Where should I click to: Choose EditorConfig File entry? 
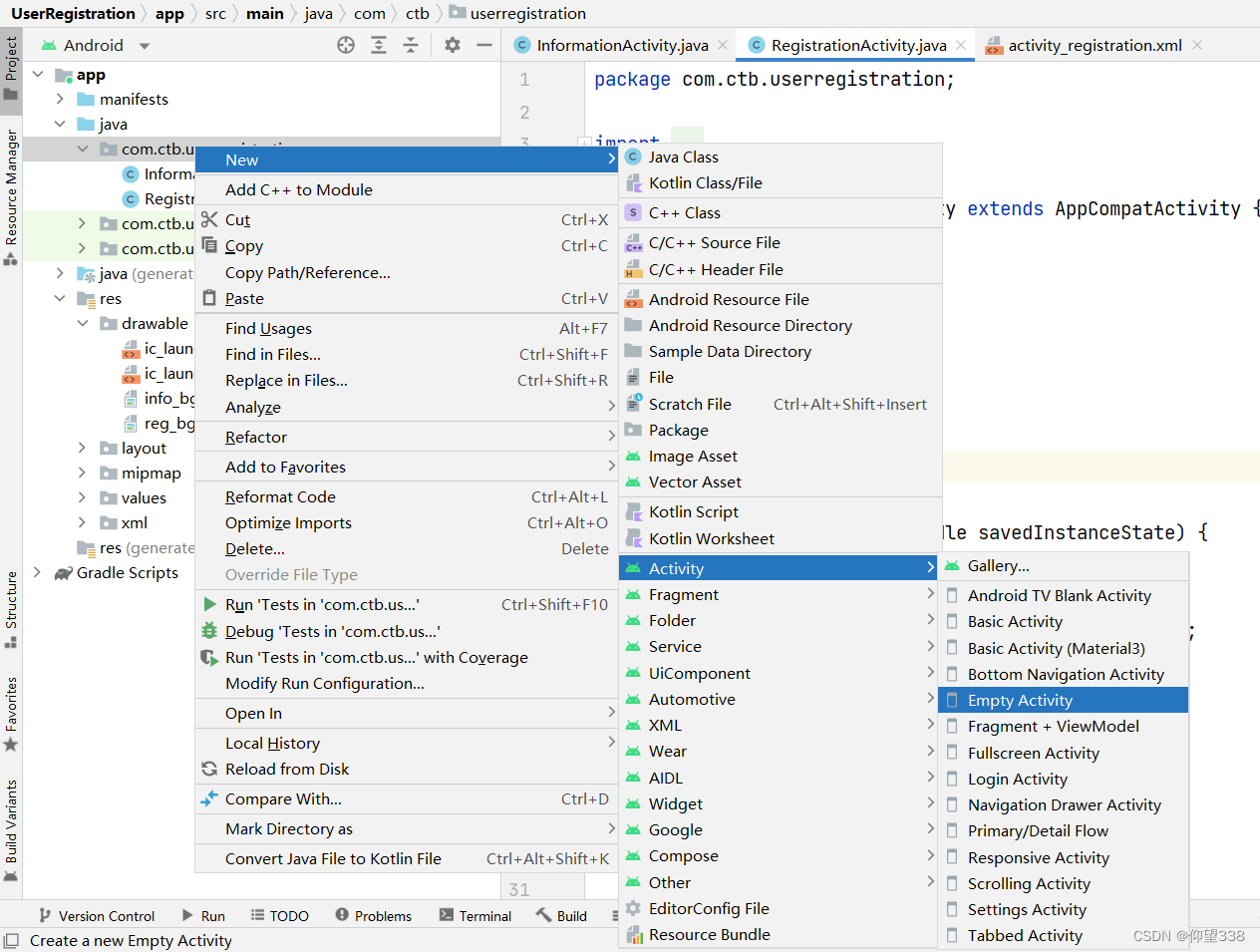click(x=781, y=908)
